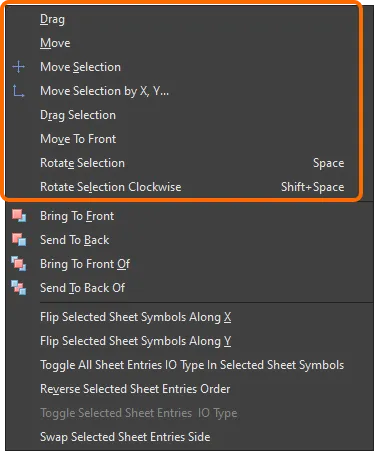Click the Move Selection by X, Y axis icon

tap(19, 91)
